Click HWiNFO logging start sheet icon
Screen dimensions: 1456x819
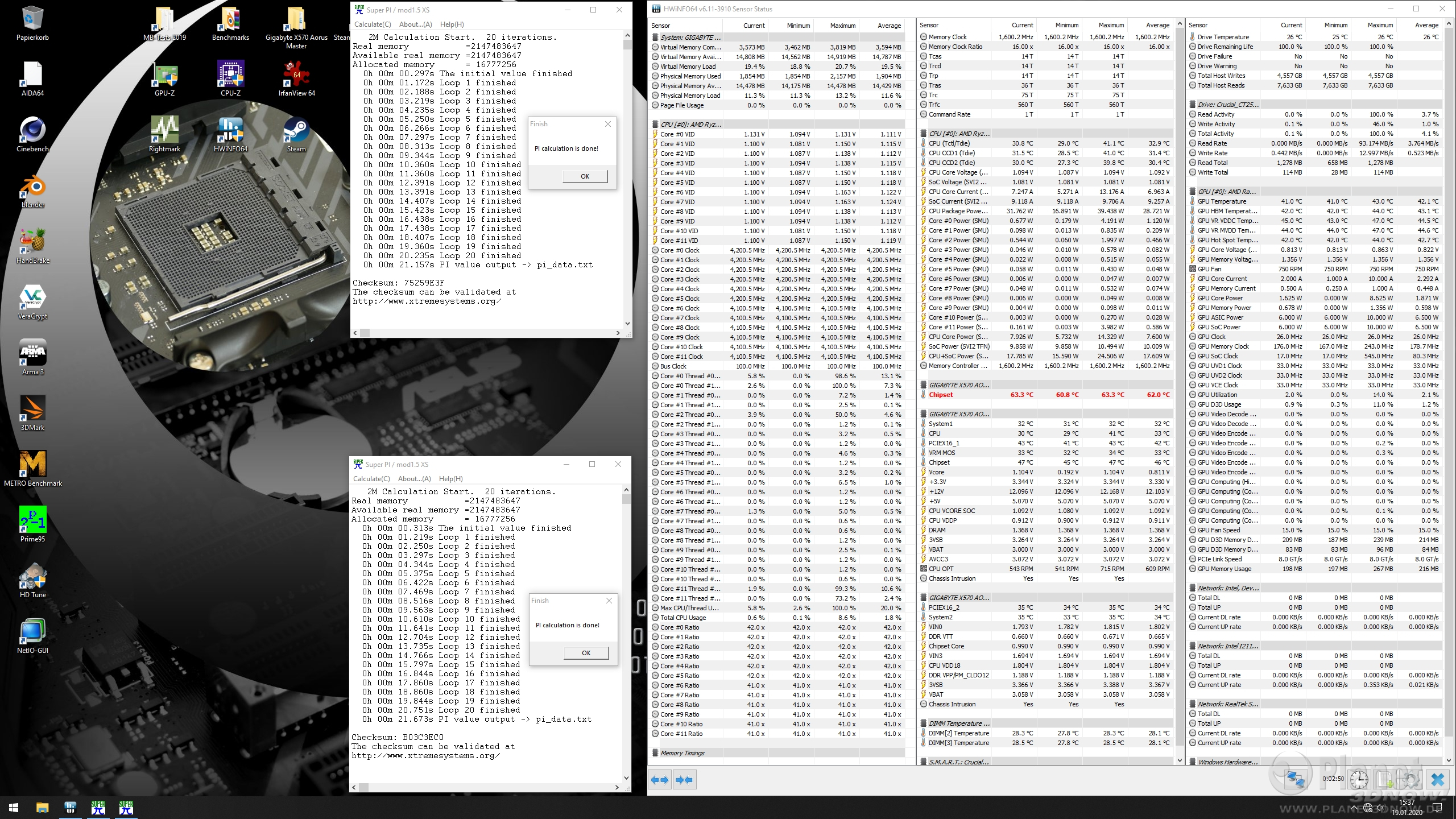click(1385, 779)
